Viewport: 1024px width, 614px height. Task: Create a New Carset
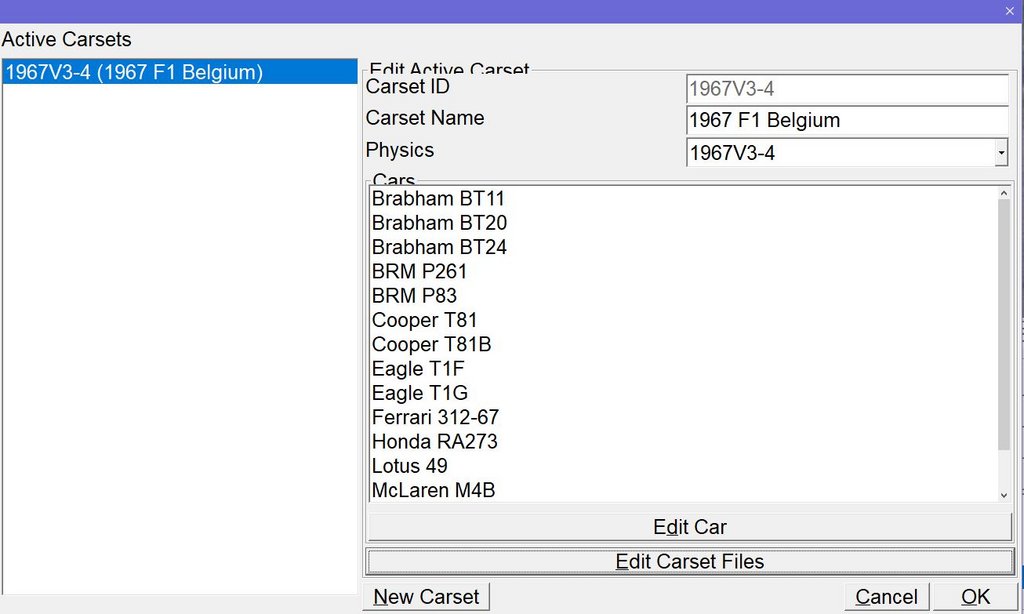tap(426, 597)
